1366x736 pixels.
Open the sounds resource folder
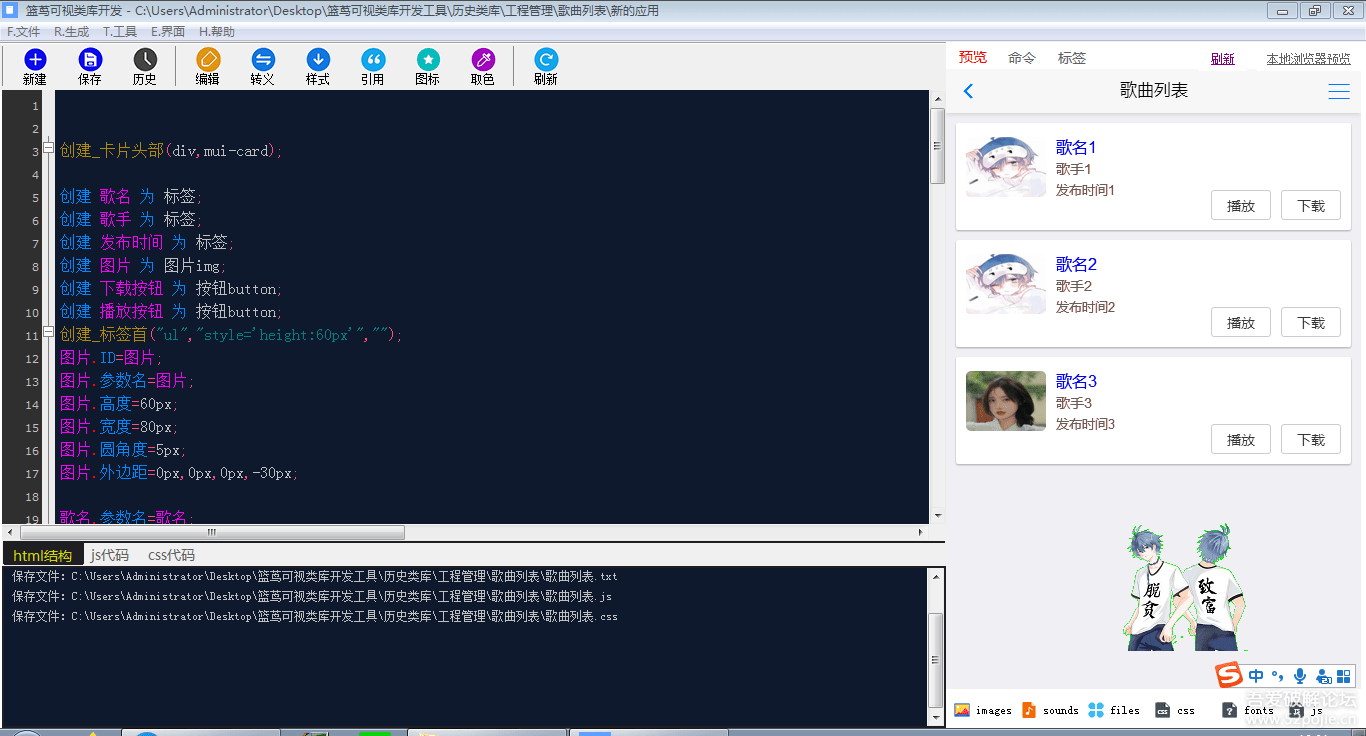pos(1050,710)
